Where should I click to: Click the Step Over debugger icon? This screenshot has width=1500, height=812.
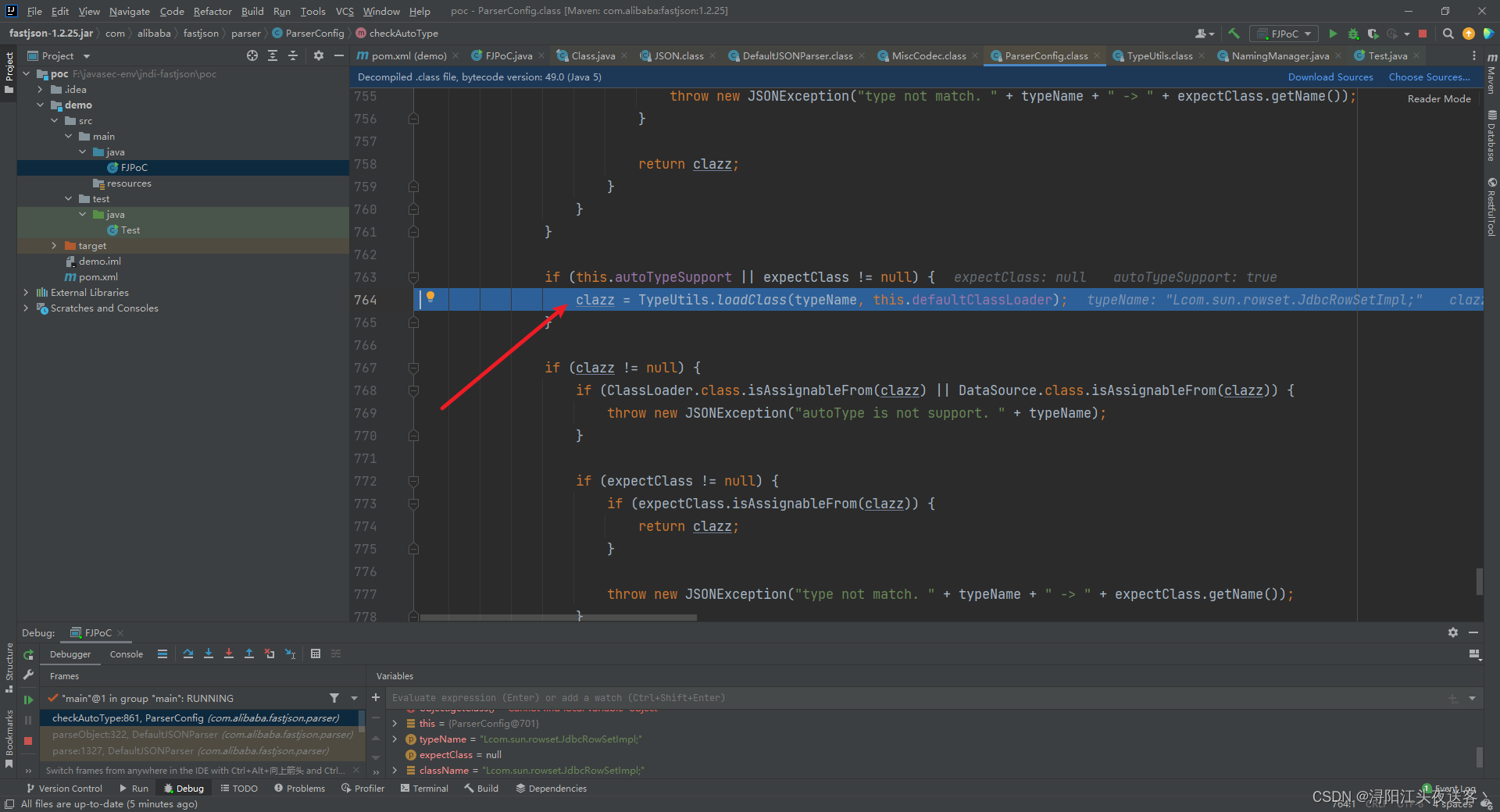pos(188,654)
